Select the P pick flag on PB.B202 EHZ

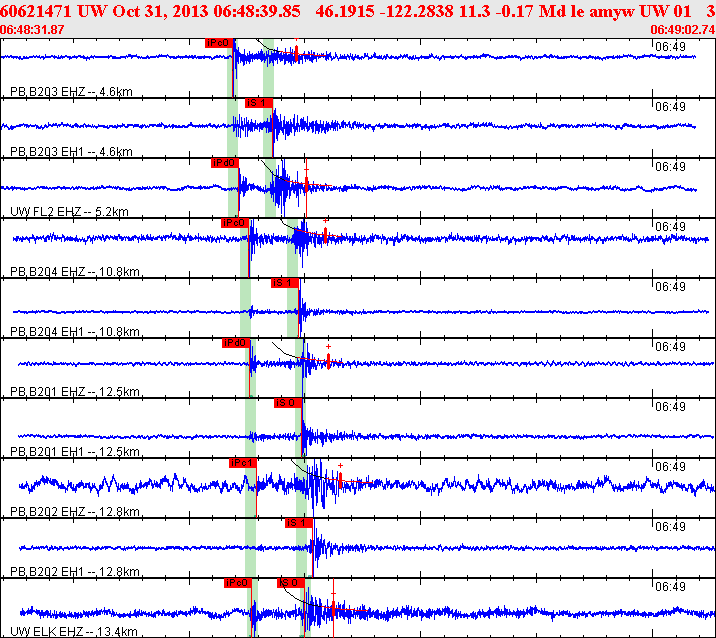pos(242,463)
